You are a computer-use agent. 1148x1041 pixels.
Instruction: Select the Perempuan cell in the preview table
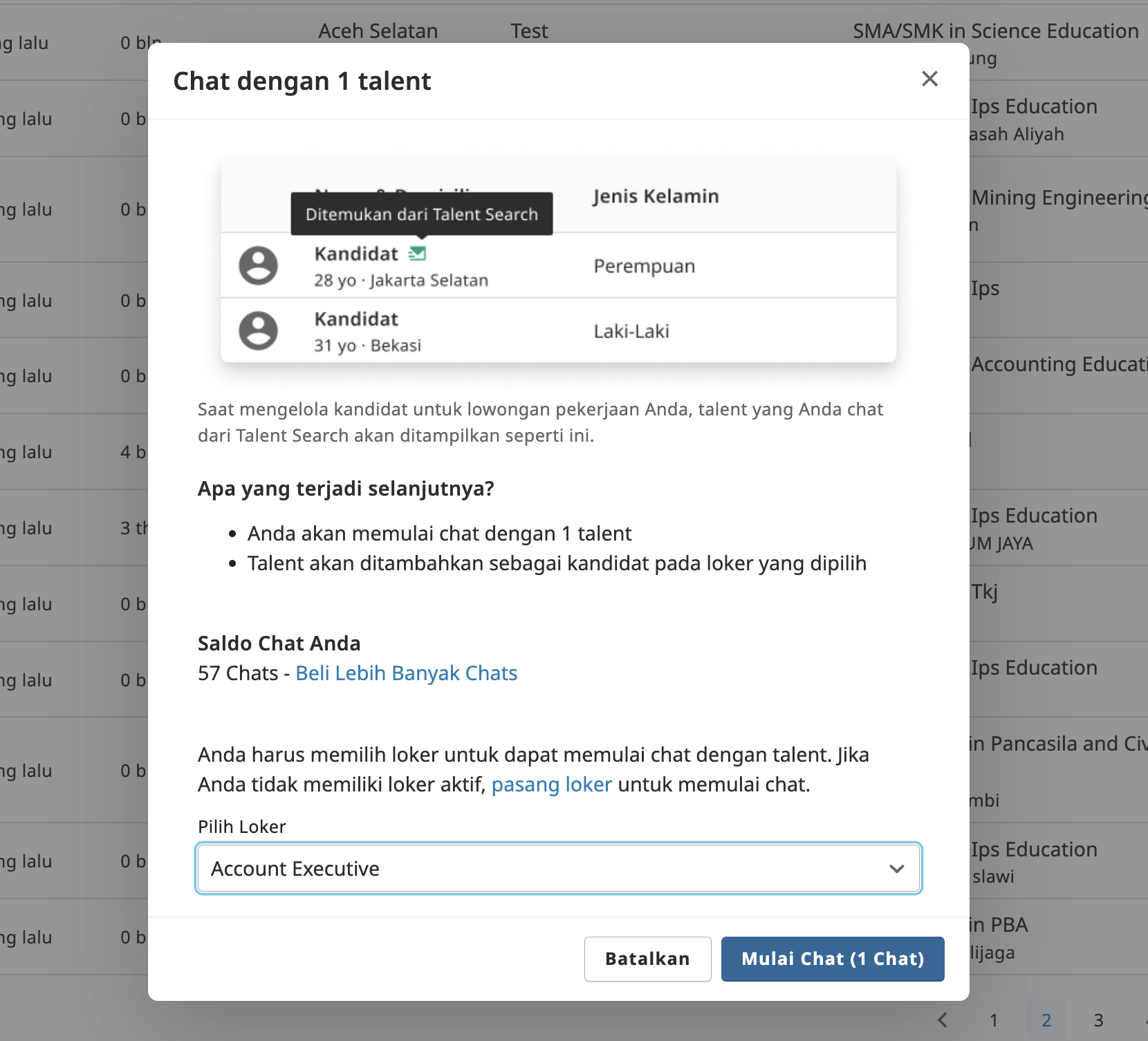click(x=644, y=266)
